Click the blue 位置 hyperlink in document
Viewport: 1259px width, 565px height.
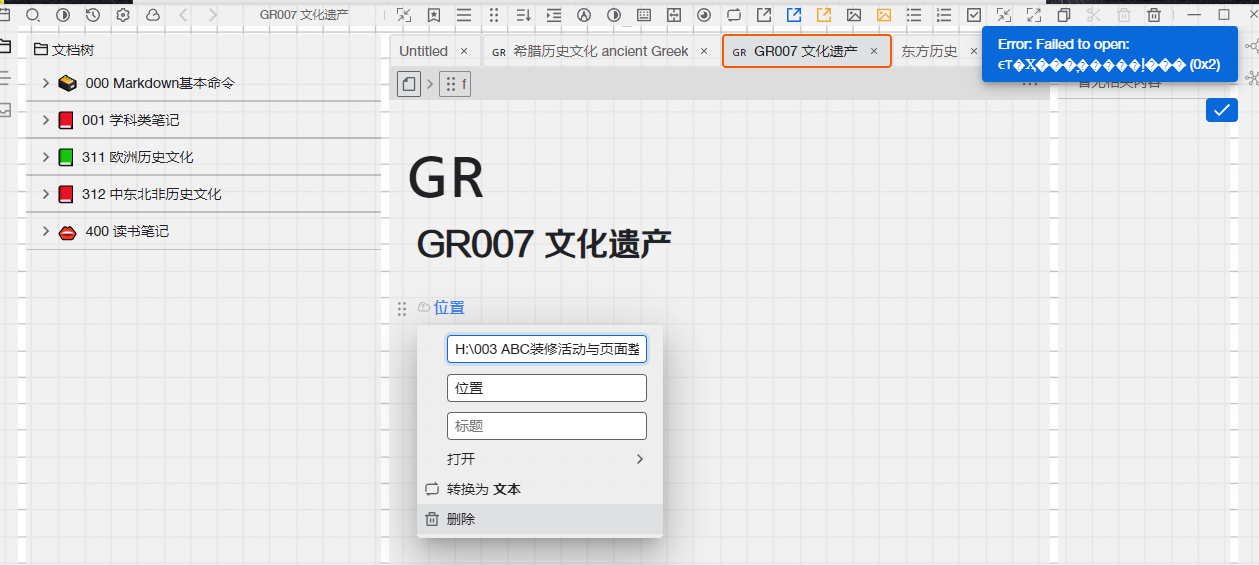pos(449,308)
